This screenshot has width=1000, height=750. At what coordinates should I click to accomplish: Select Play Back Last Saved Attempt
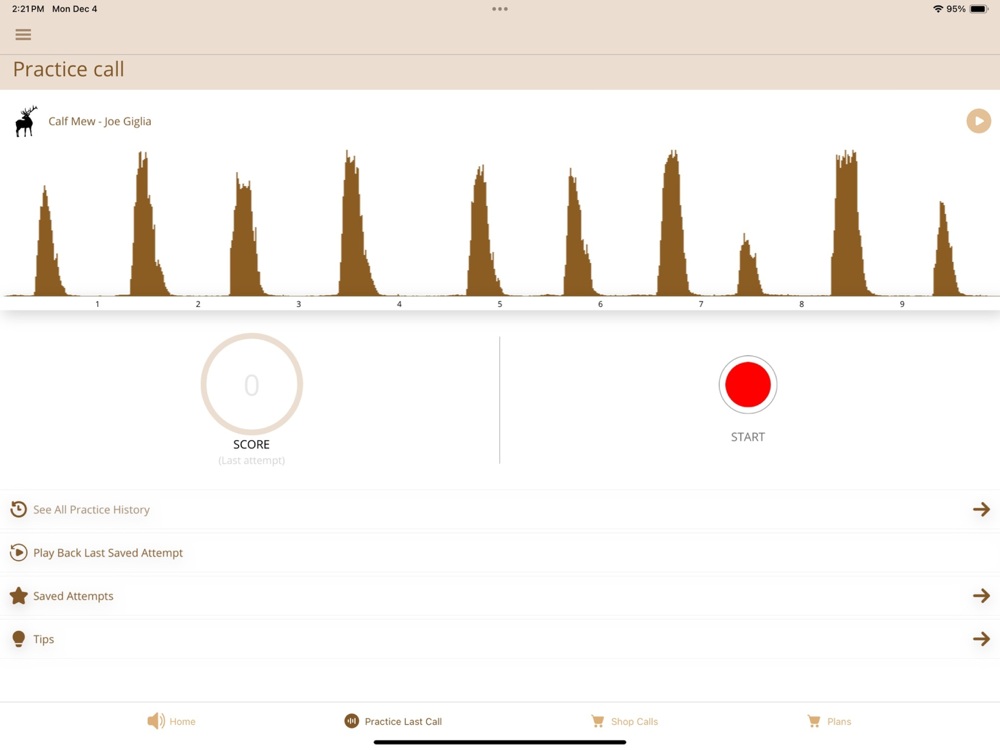[x=500, y=553]
